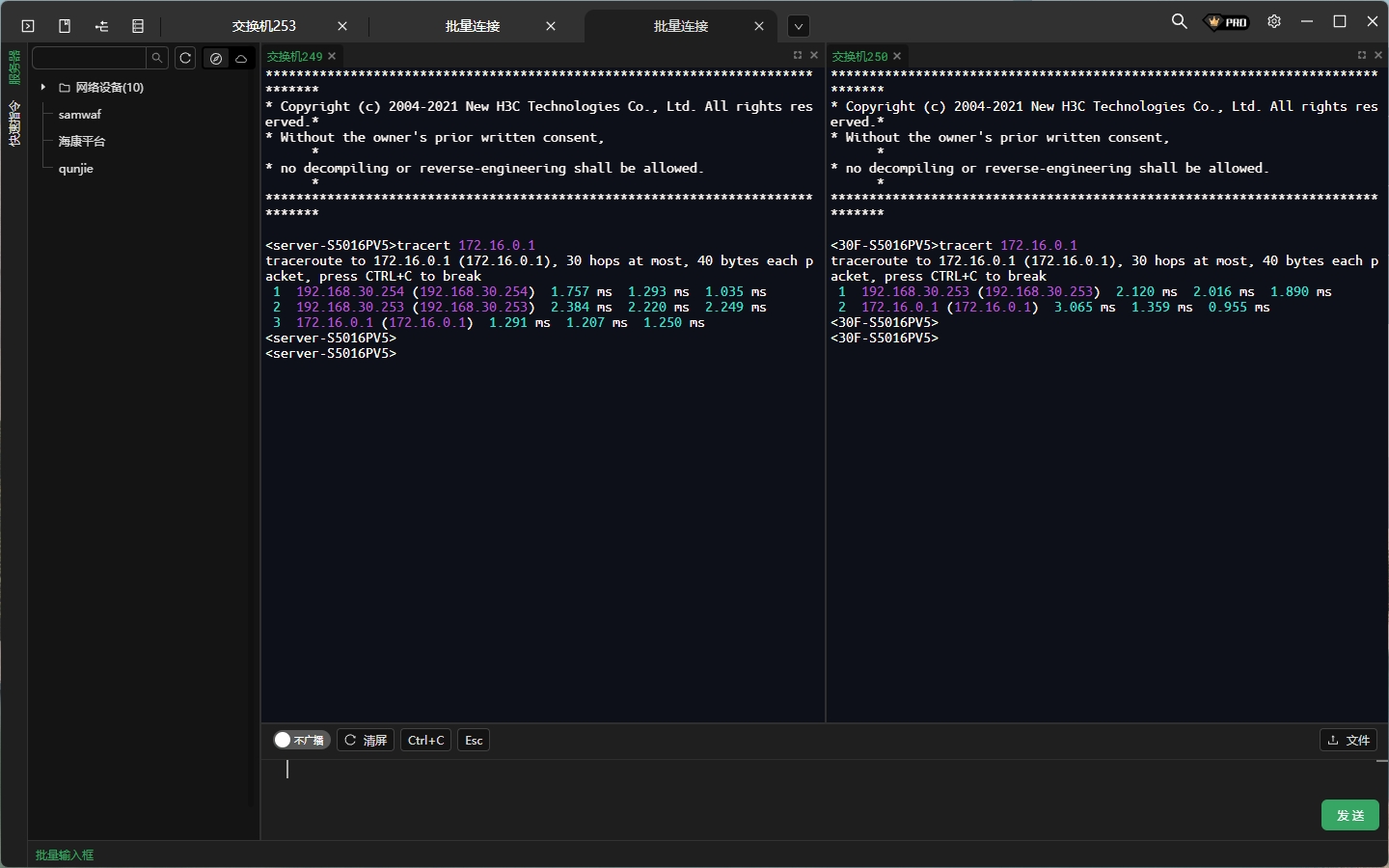Open settings via the gear icon
This screenshot has width=1389, height=868.
coord(1274,21)
